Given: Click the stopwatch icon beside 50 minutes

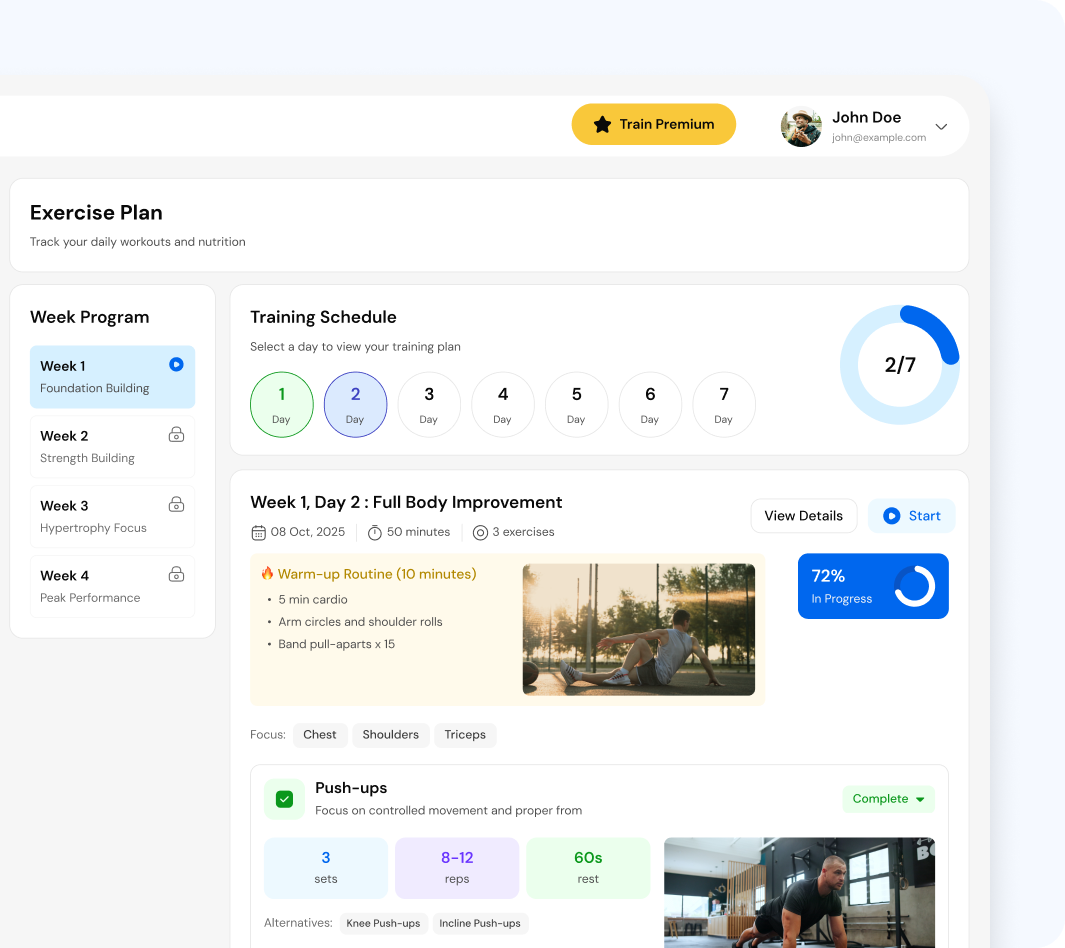Looking at the screenshot, I should tap(375, 532).
